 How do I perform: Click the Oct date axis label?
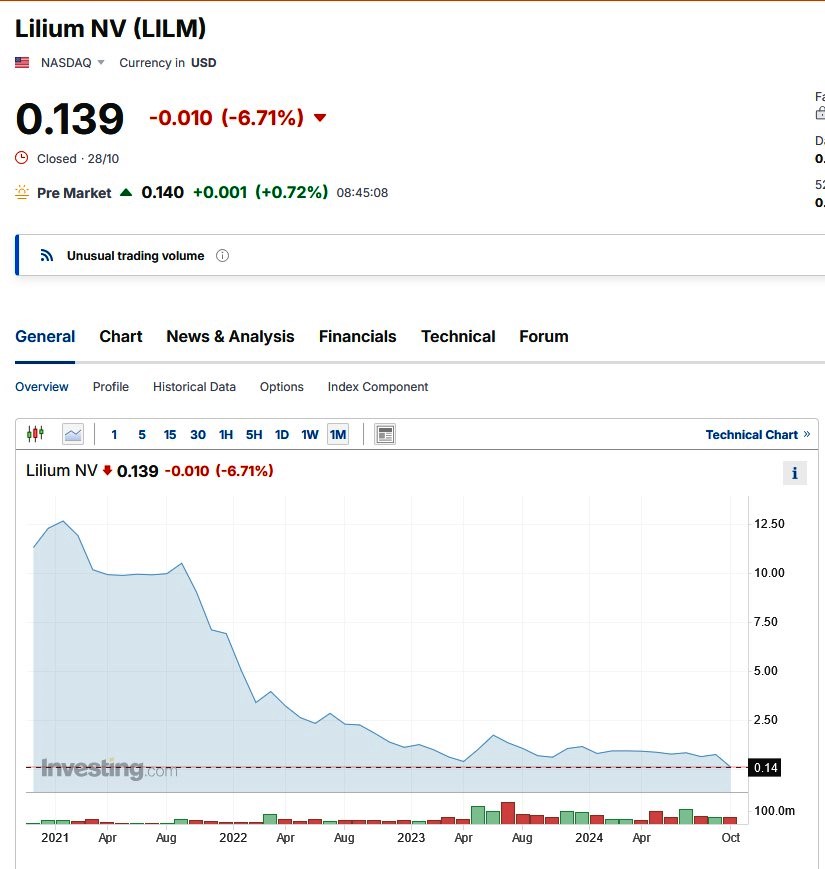pos(731,837)
